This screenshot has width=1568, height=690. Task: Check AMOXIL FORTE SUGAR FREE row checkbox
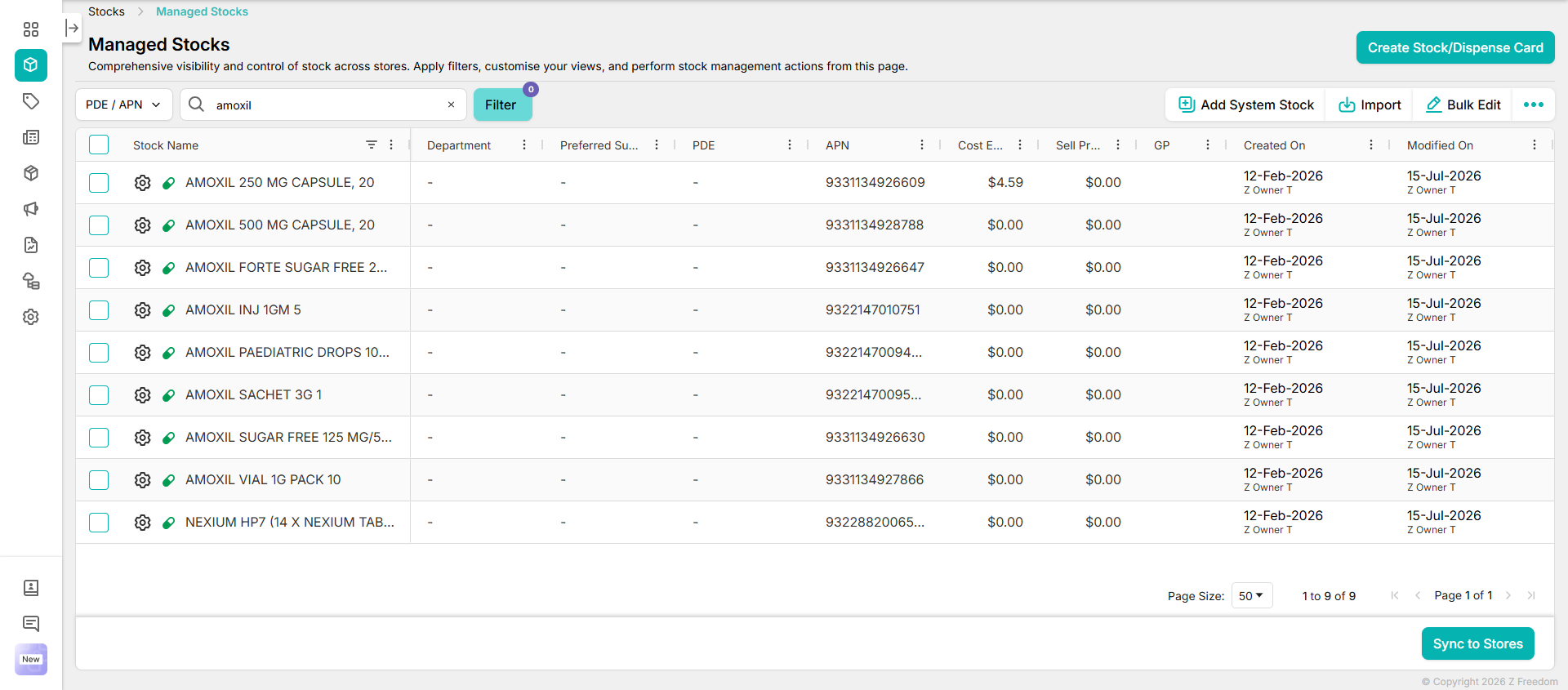99,268
